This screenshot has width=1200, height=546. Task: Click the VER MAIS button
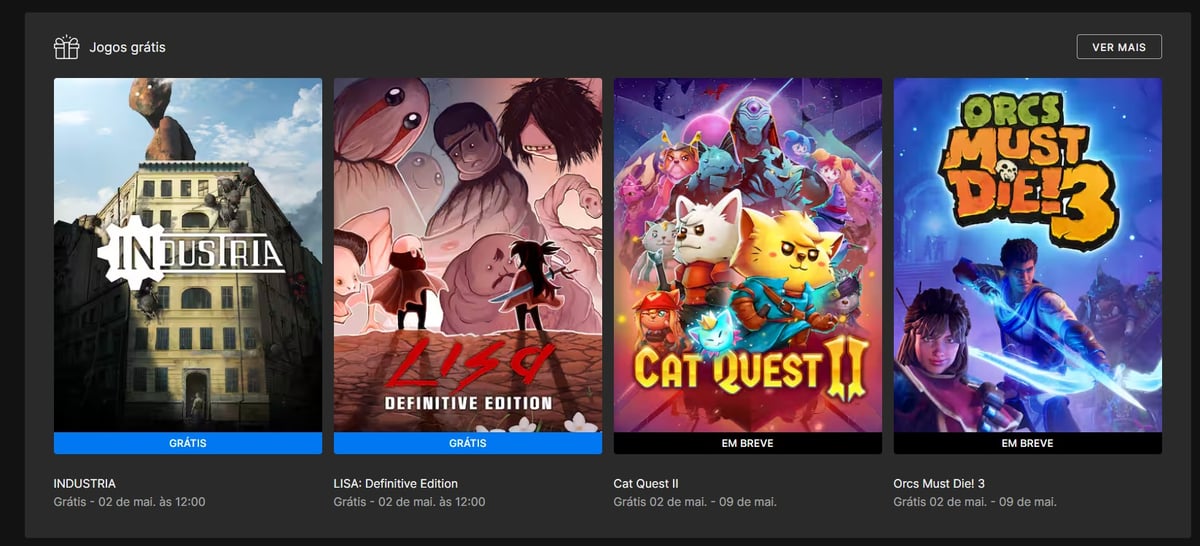1119,47
